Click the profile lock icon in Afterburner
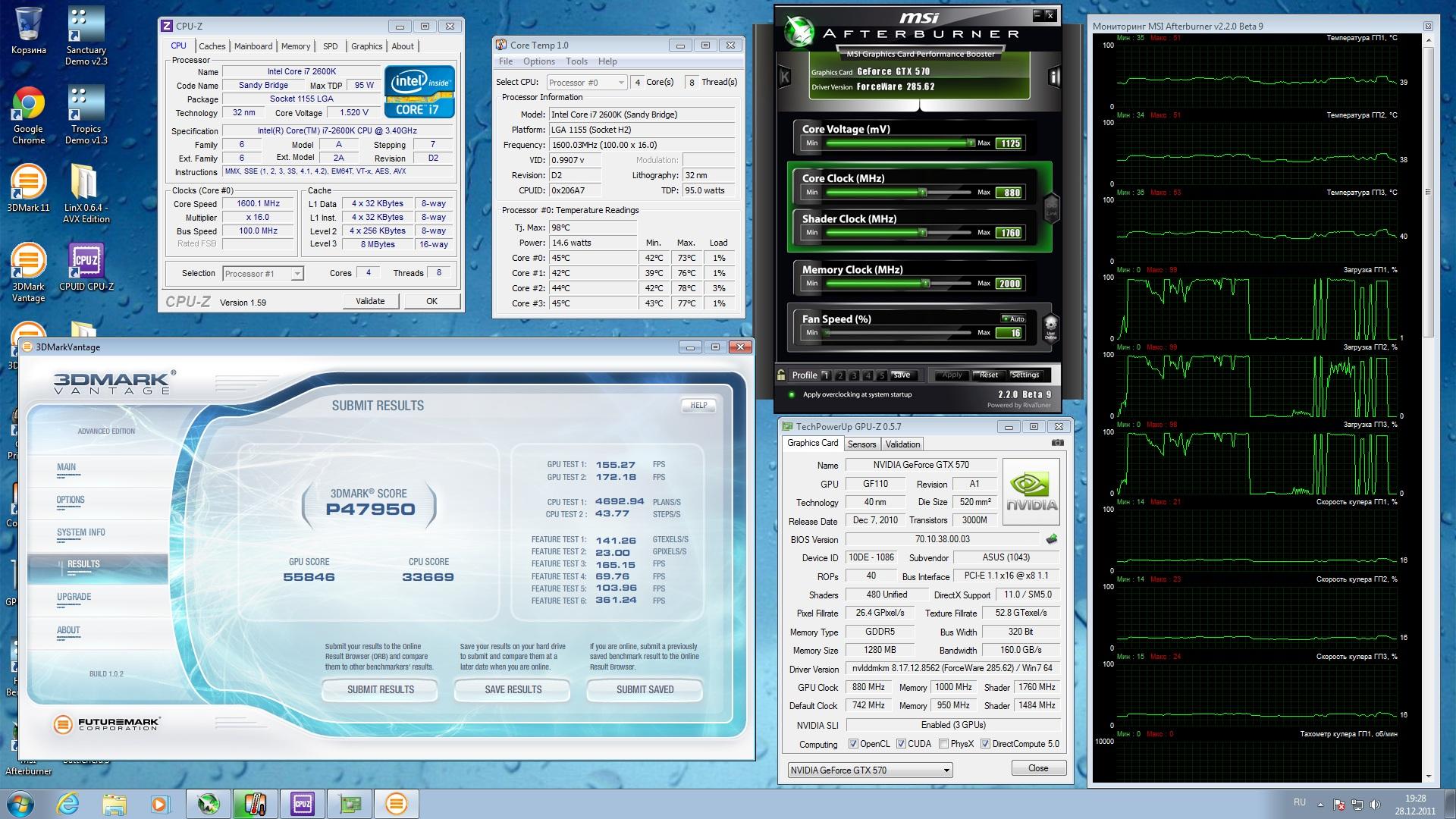The width and height of the screenshot is (1456, 819). click(781, 375)
